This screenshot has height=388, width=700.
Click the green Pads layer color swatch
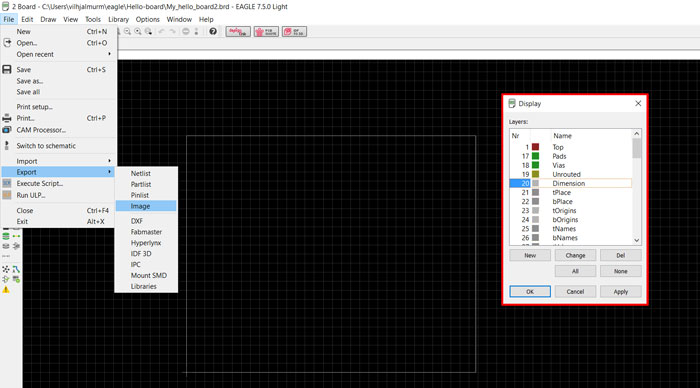[x=535, y=156]
